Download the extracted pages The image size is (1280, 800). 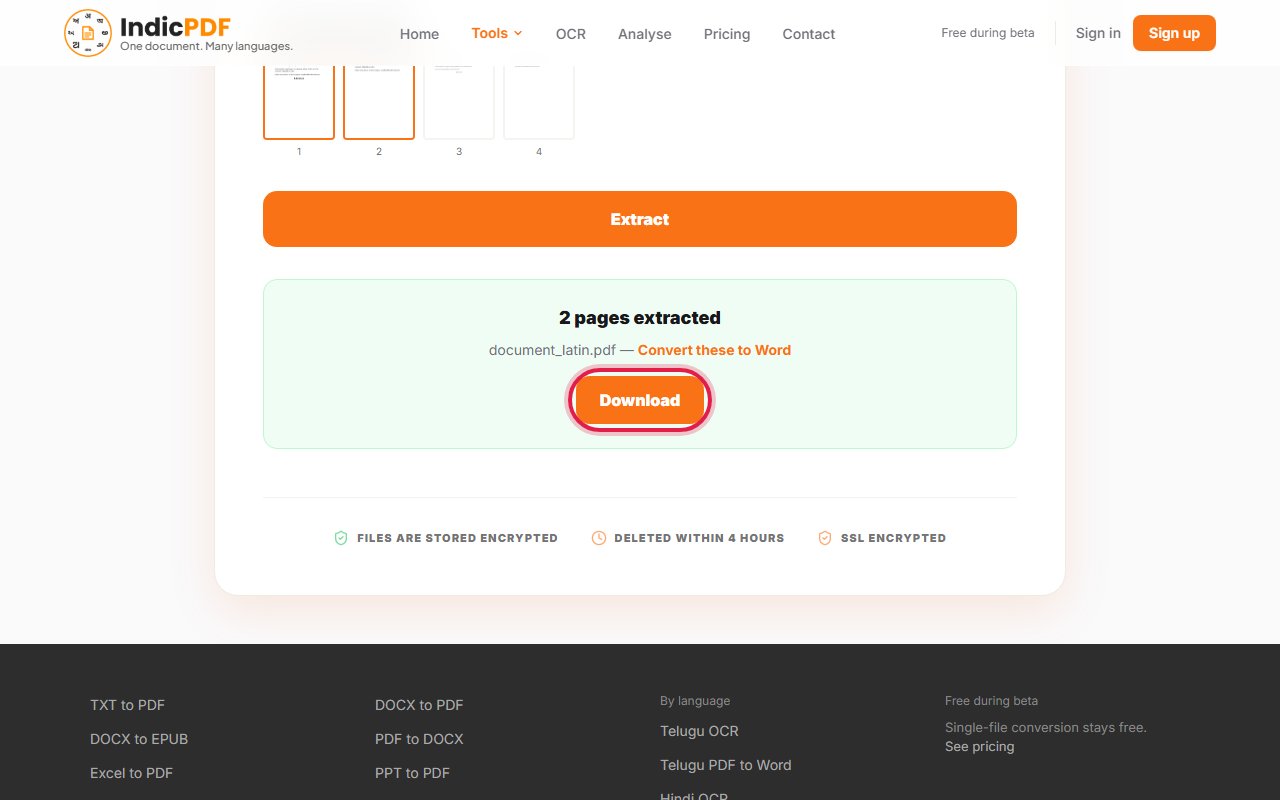click(x=640, y=400)
